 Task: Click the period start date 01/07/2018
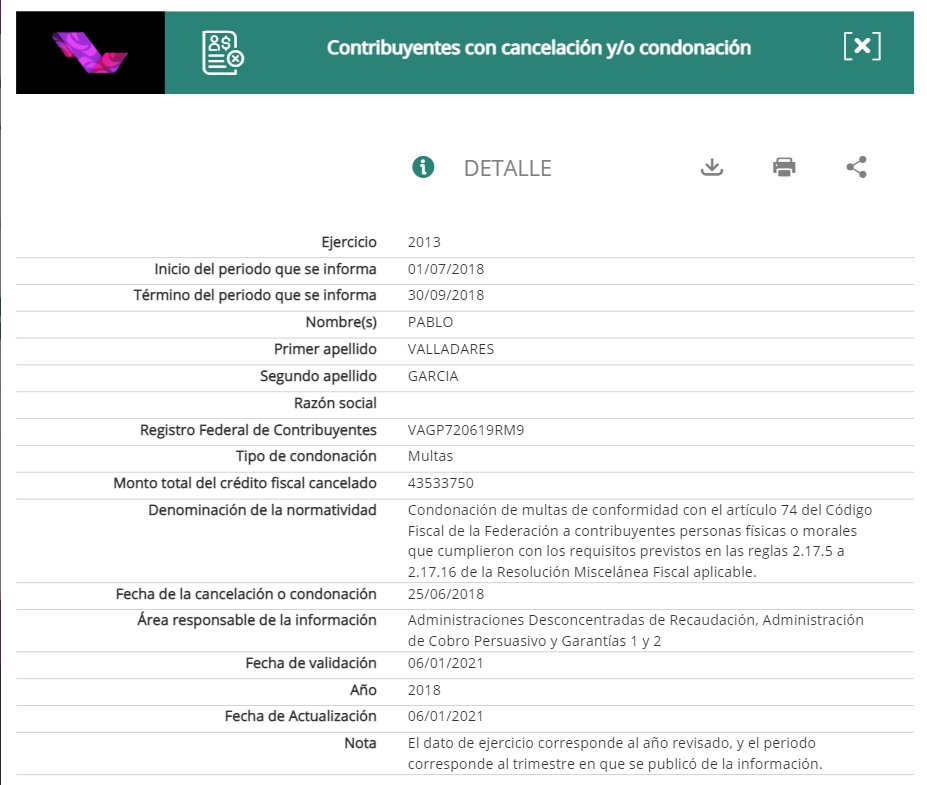click(x=446, y=269)
